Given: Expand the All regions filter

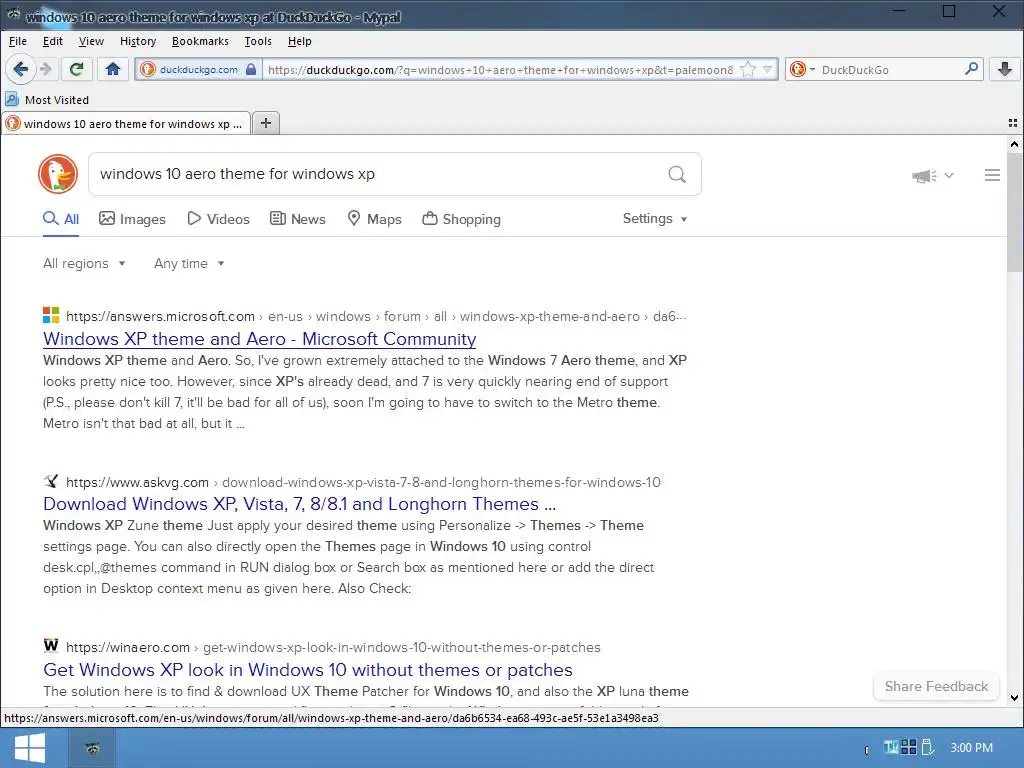Looking at the screenshot, I should (84, 263).
